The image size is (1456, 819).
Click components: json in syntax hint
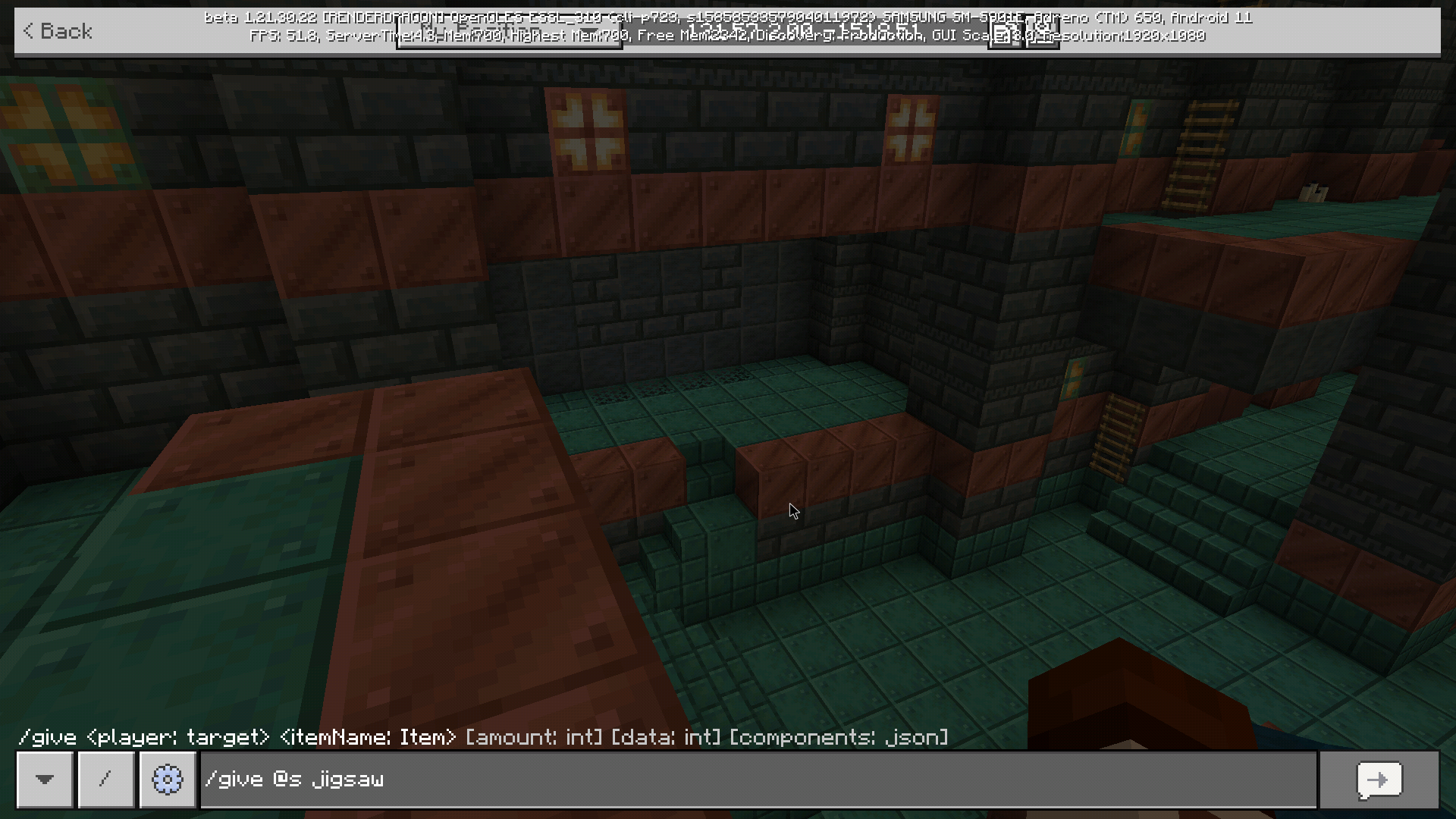point(839,737)
